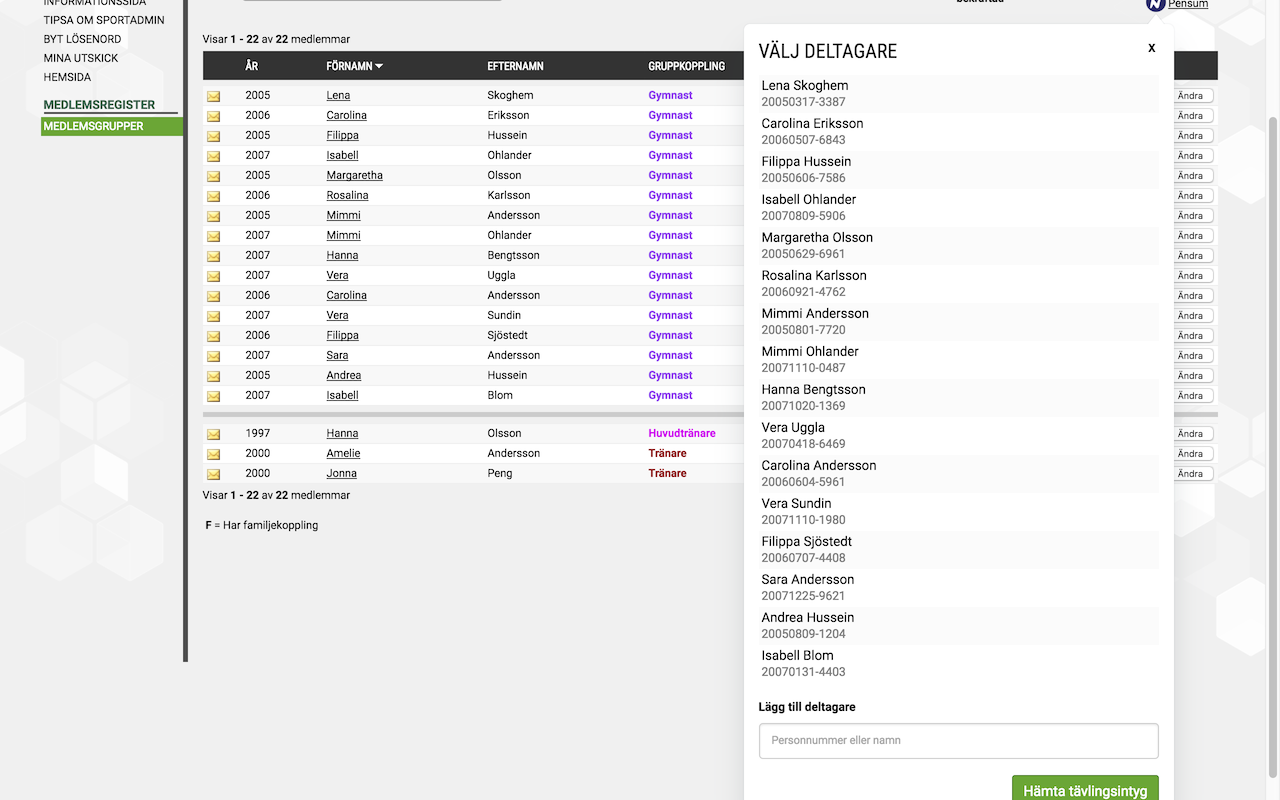Select participant Hanna Bengtsson in dialog

coord(958,397)
